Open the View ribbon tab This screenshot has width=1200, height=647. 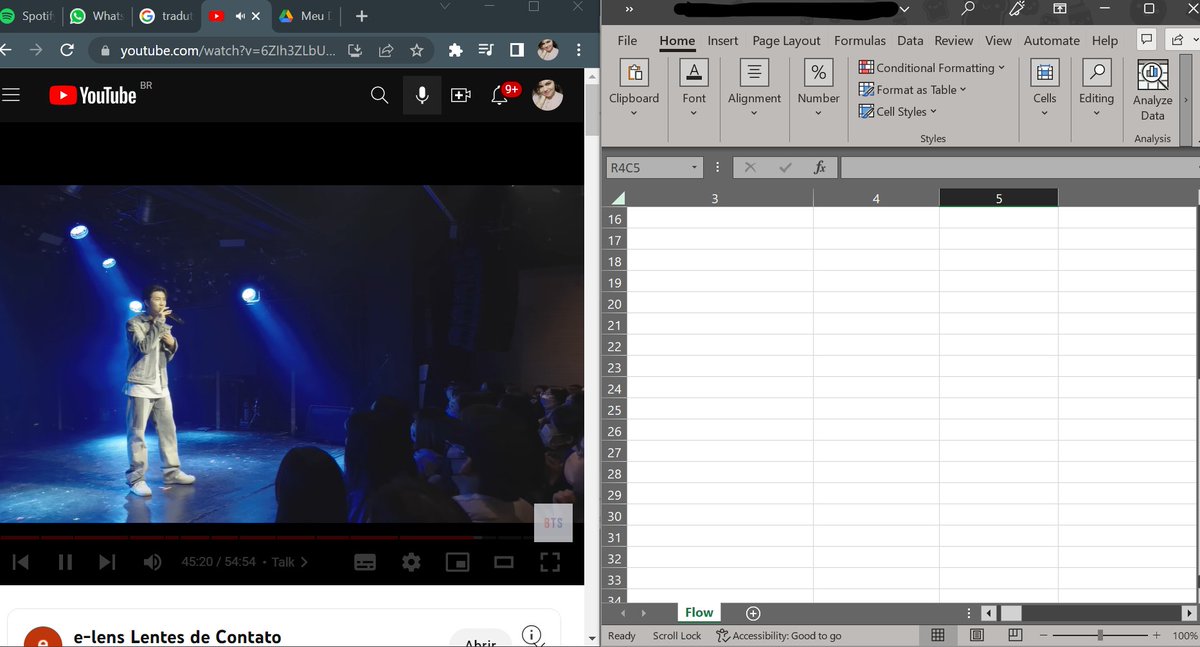pyautogui.click(x=998, y=40)
